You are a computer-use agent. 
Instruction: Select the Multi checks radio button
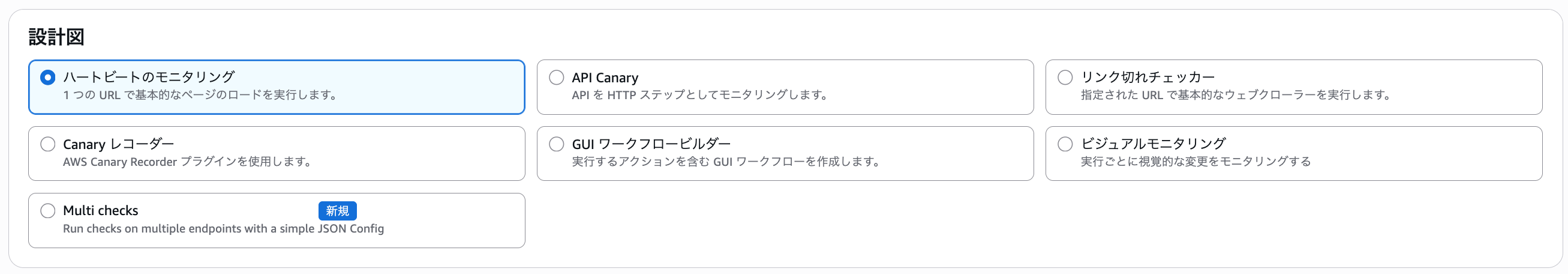click(47, 210)
